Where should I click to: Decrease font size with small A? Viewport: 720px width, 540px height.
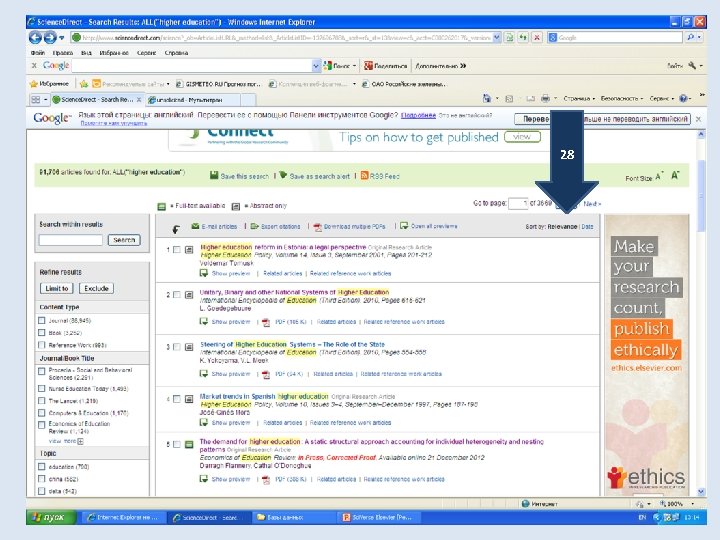coord(659,176)
